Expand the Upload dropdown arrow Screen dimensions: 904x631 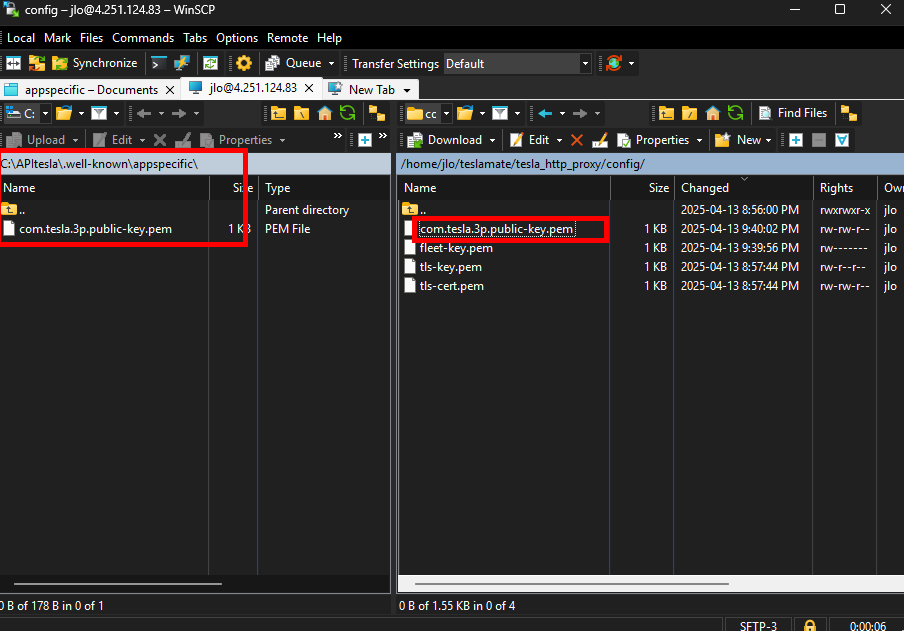point(76,140)
